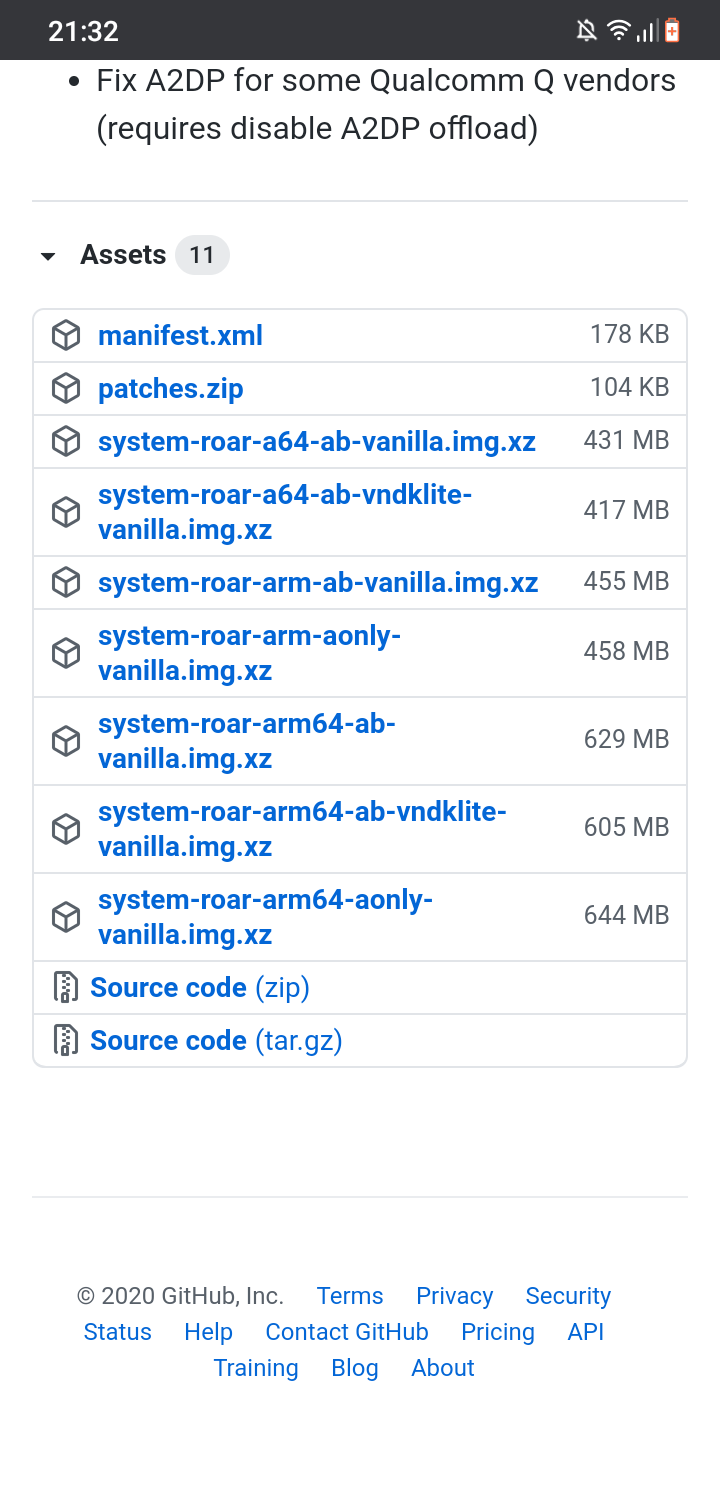Click the cube icon for system-roar-a64-ab-vanilla.img.xz

pos(66,441)
